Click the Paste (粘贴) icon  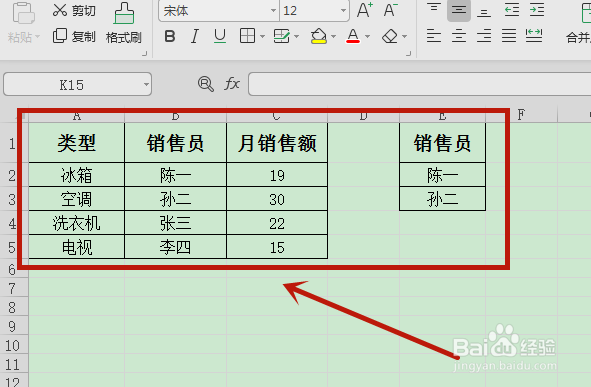coord(23,13)
